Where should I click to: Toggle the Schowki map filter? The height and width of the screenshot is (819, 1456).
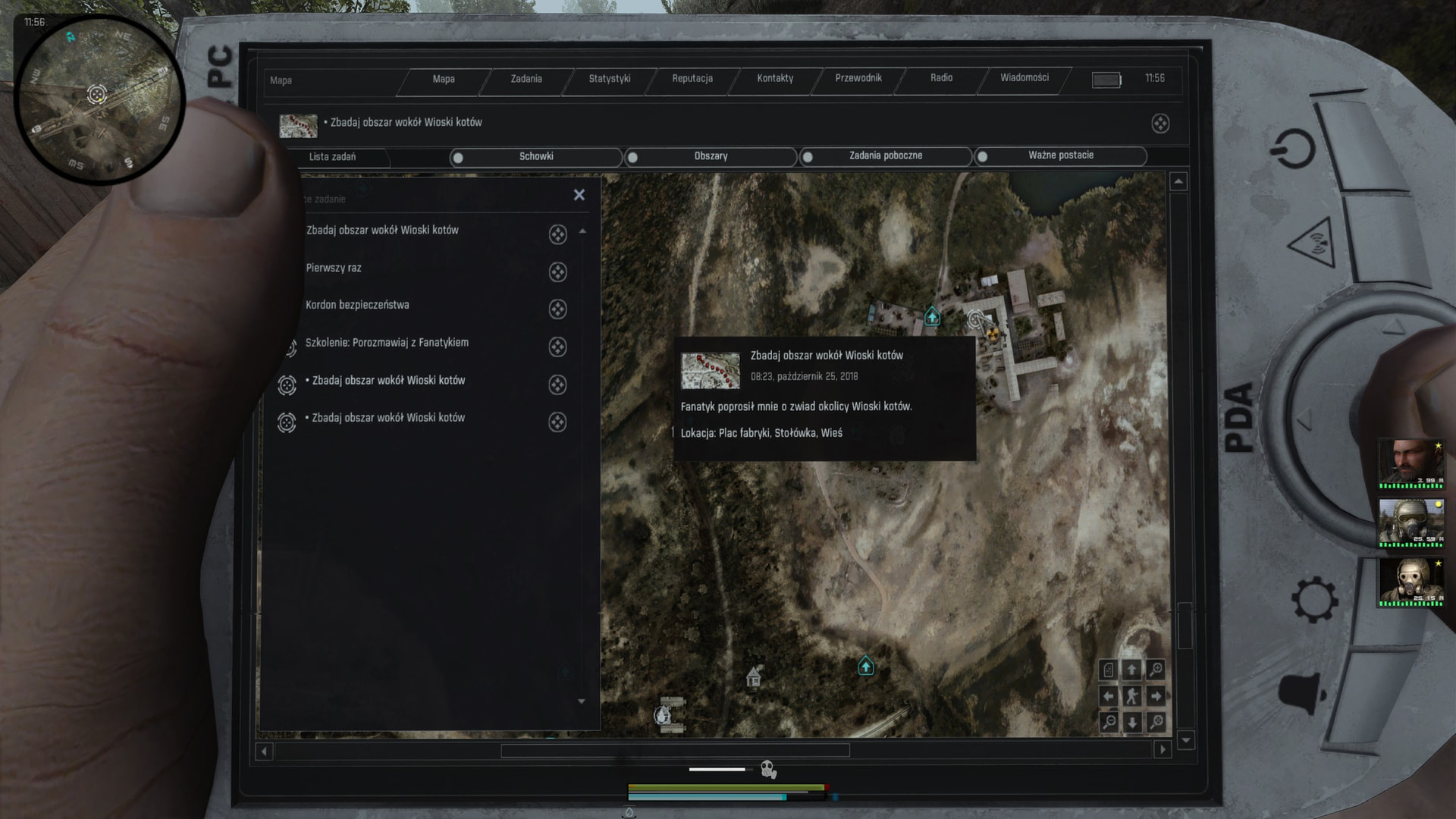[536, 156]
